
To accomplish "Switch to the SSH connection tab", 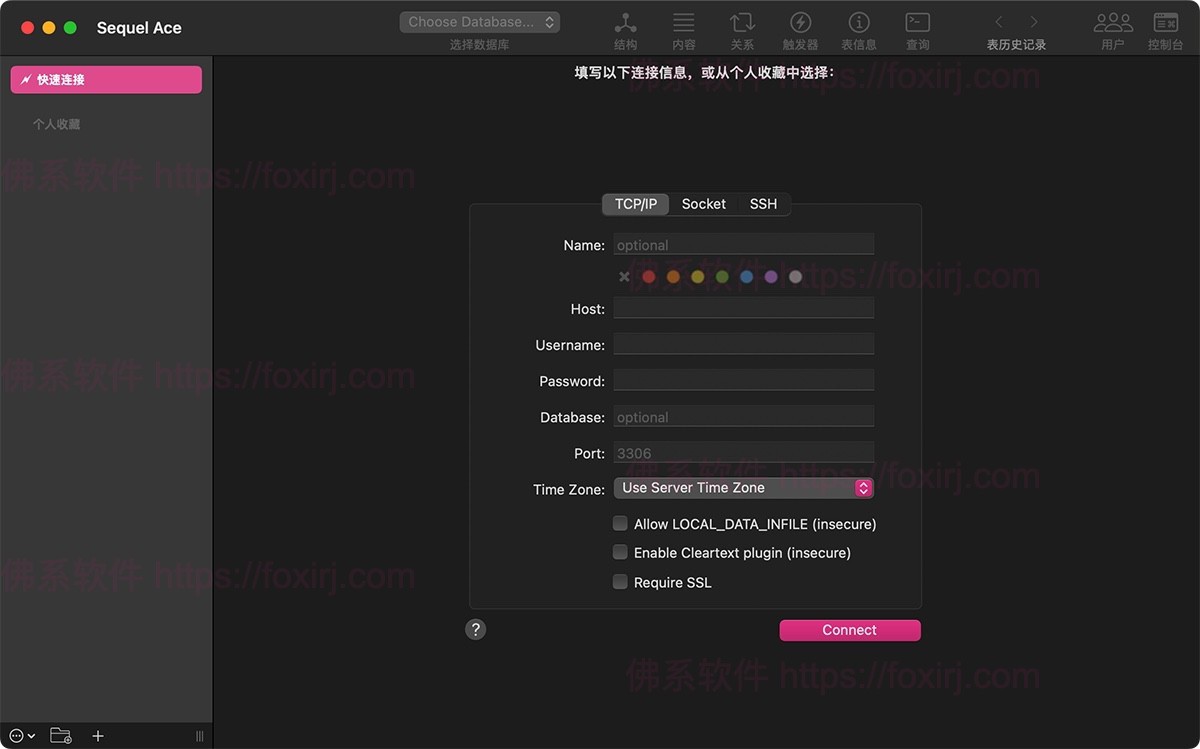I will pyautogui.click(x=763, y=203).
